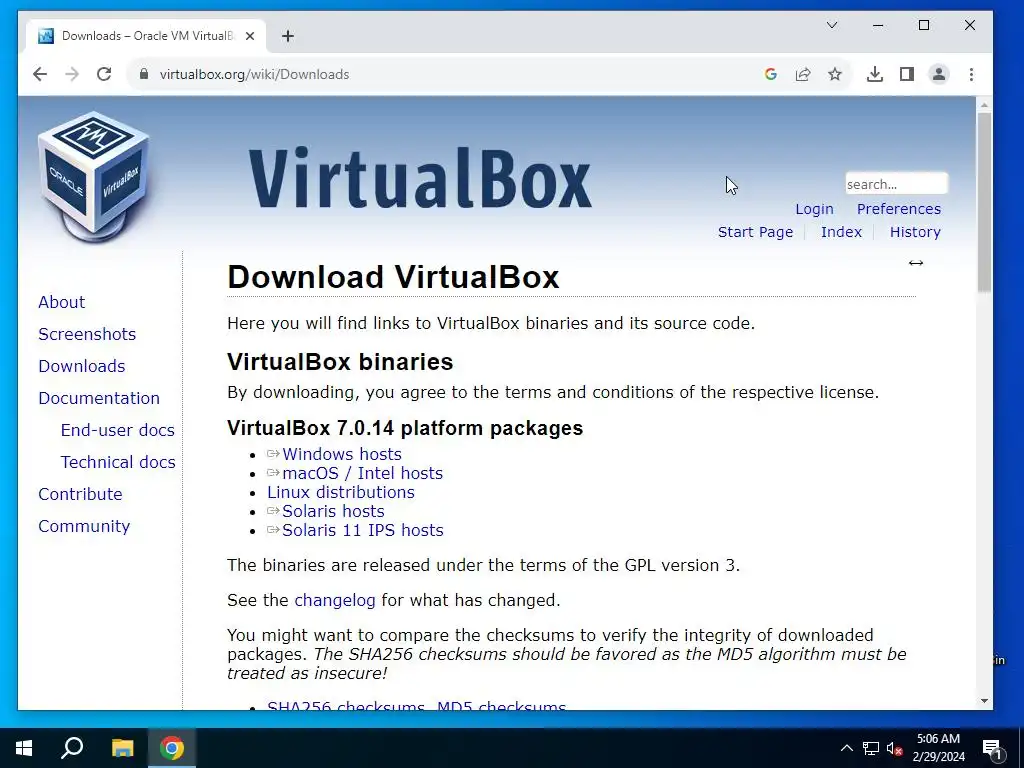Close the Downloads – Oracle VM VirtualBox tab
The image size is (1024, 768).
pyautogui.click(x=249, y=36)
